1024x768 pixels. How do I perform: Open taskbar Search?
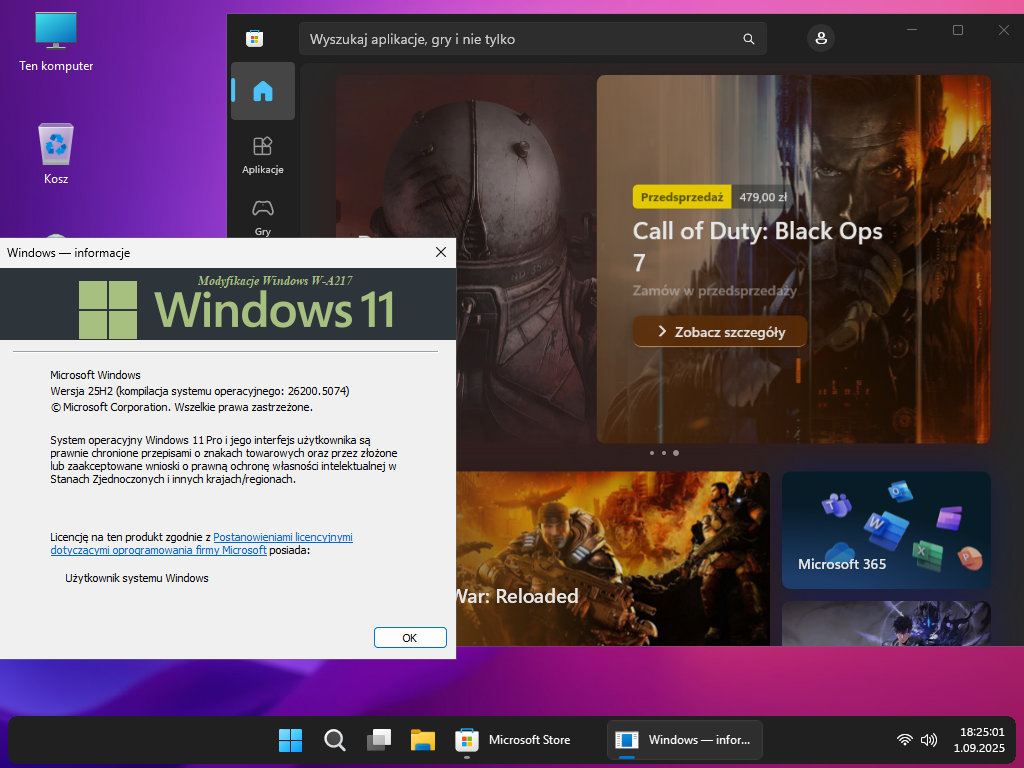point(335,740)
